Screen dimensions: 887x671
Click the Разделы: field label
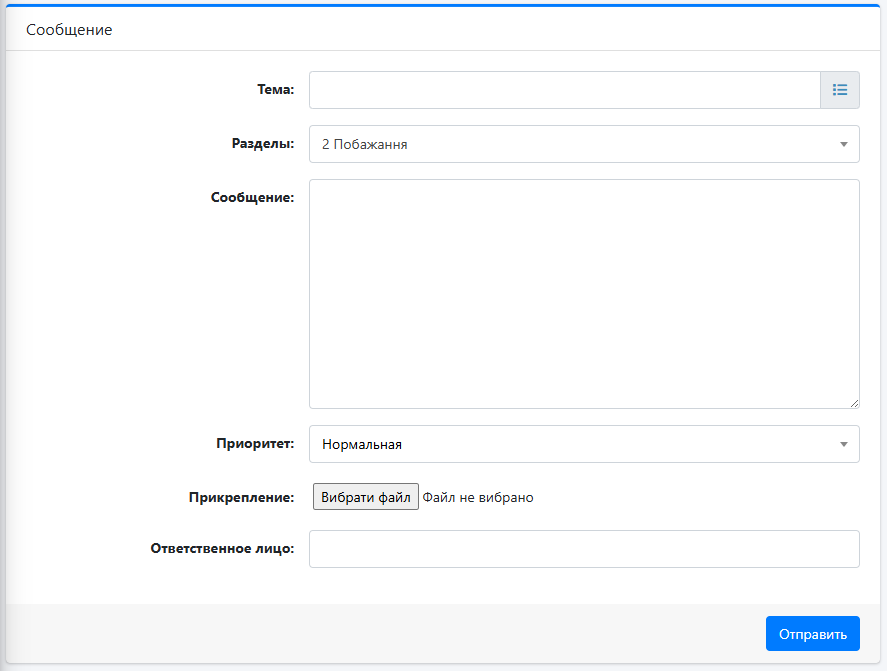pos(263,144)
